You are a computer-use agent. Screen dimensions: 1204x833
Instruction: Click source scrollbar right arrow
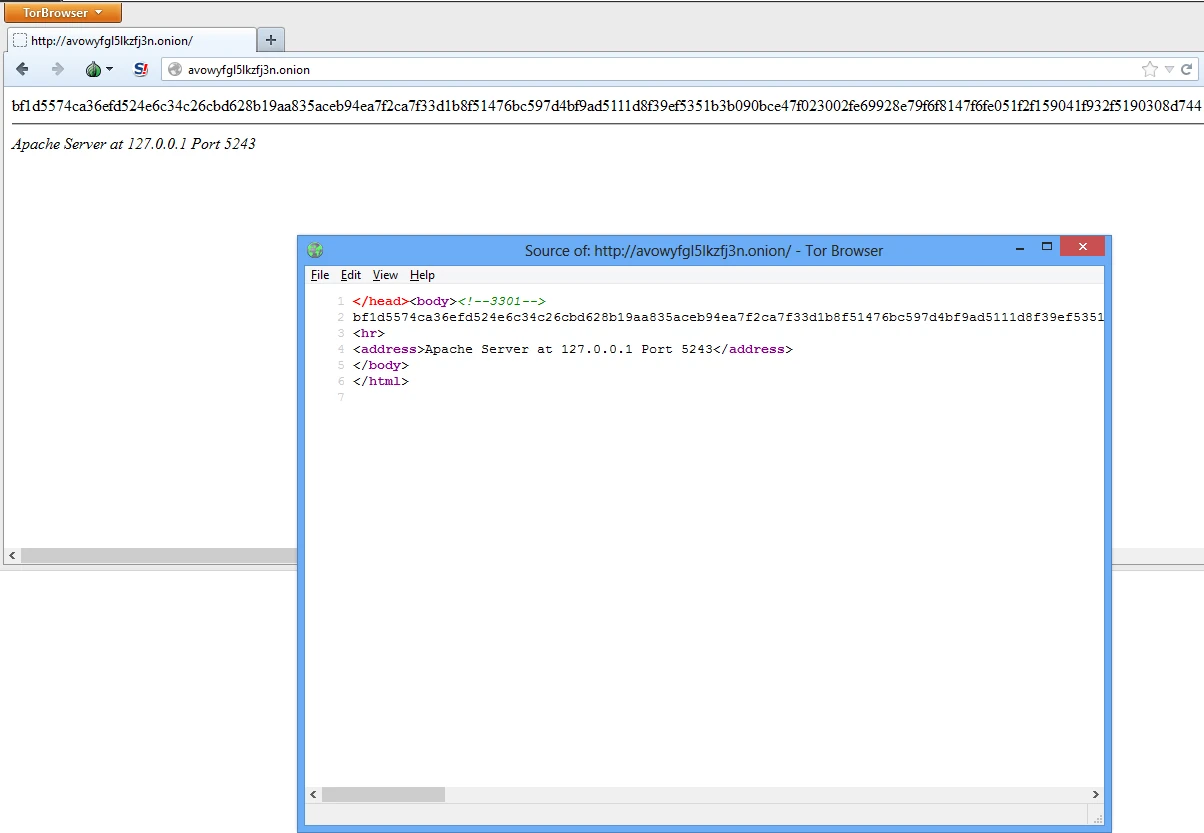pos(1096,795)
